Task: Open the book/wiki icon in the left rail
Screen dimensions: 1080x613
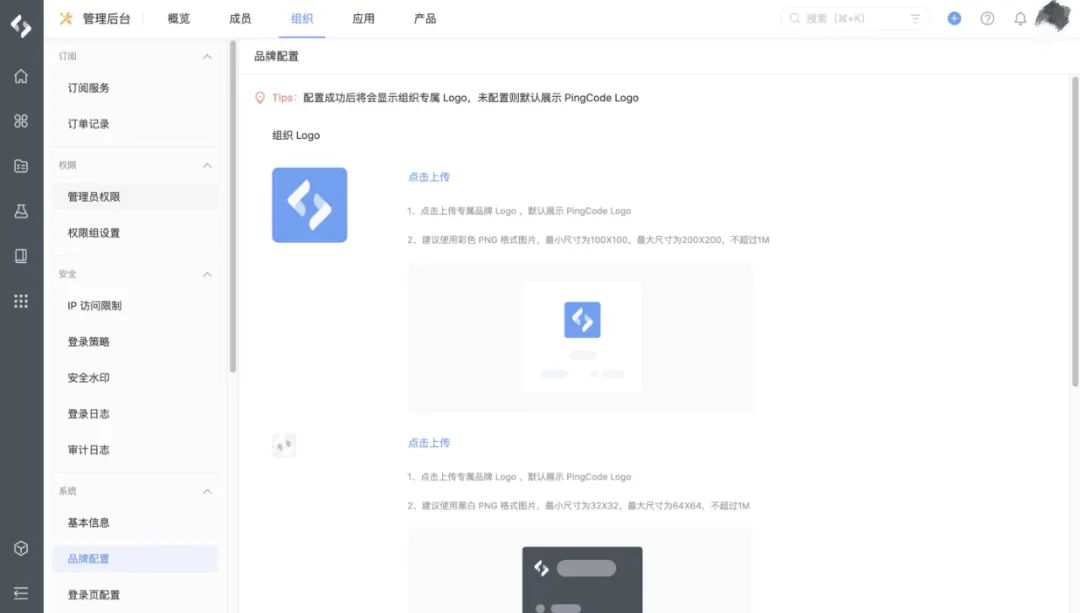Action: [x=20, y=255]
